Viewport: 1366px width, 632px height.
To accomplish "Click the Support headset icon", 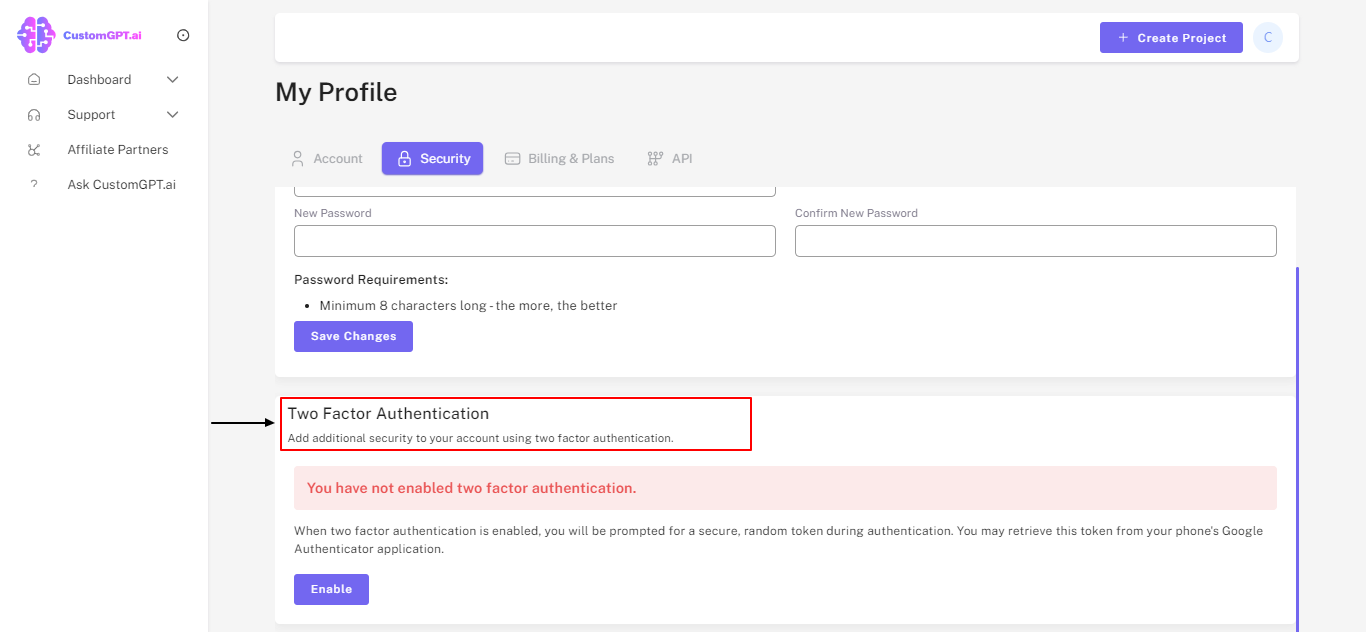I will [35, 114].
